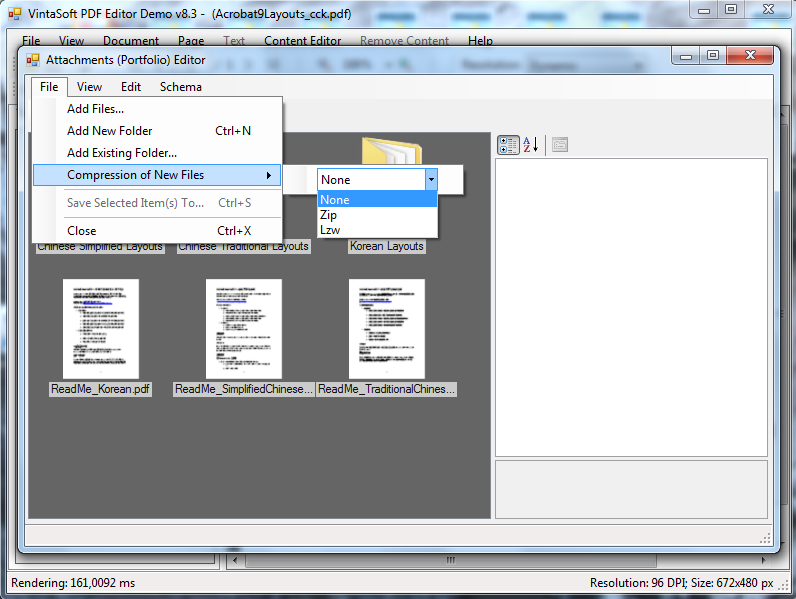The width and height of the screenshot is (796, 599).
Task: Select the ReadMe_TraditionalChines thumbnail
Action: click(386, 328)
